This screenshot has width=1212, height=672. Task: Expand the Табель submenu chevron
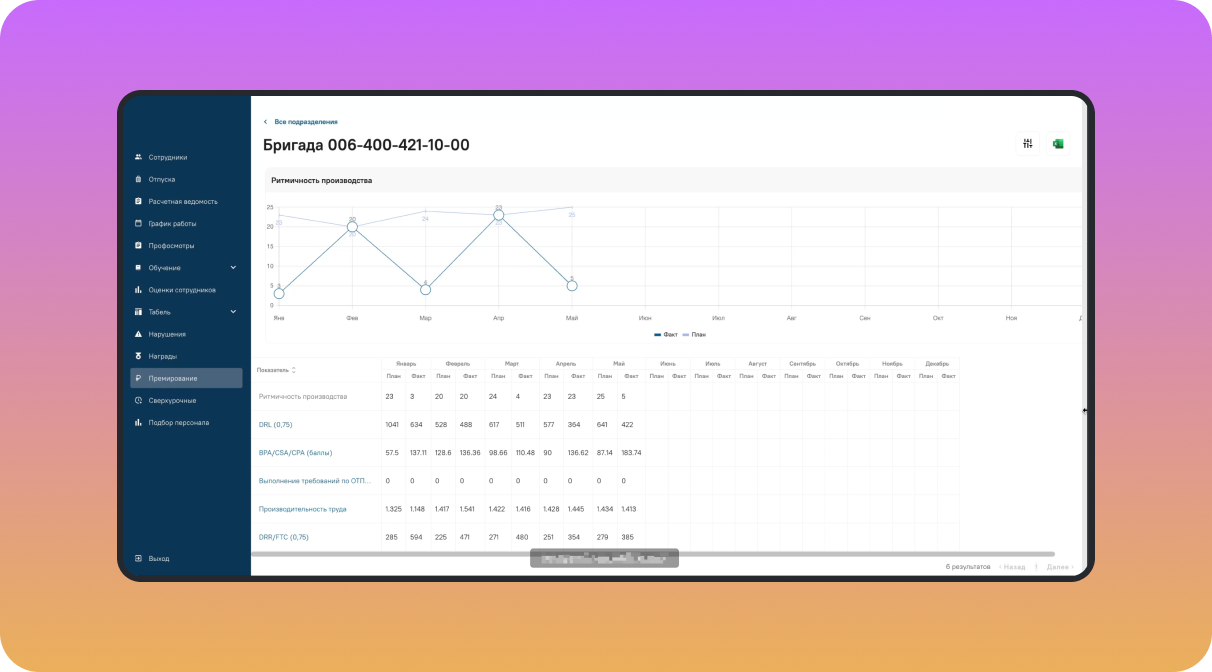click(x=233, y=312)
